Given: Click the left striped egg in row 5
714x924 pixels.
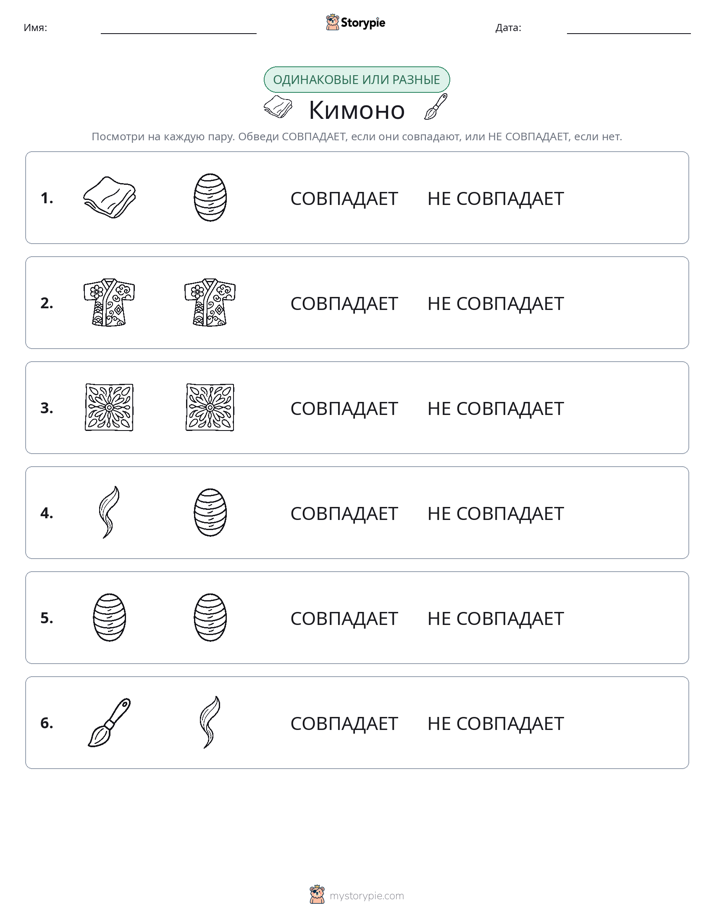Looking at the screenshot, I should click(x=110, y=618).
